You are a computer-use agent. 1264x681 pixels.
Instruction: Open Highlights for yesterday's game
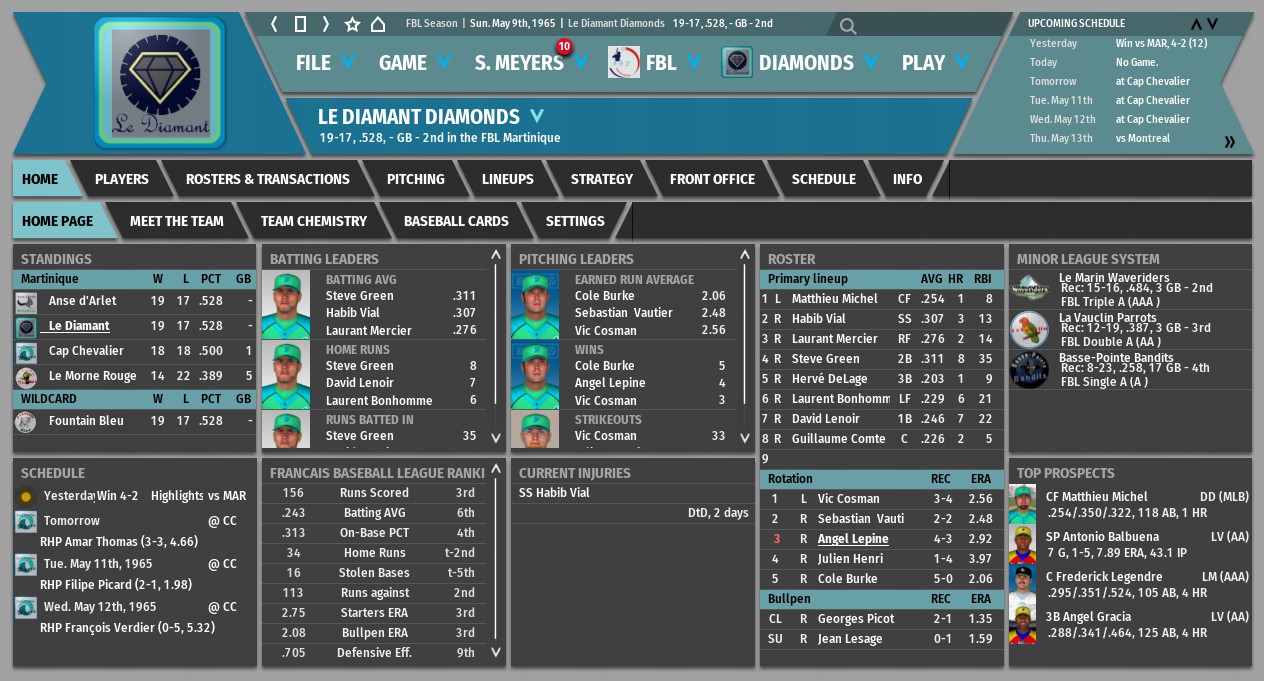pyautogui.click(x=177, y=496)
